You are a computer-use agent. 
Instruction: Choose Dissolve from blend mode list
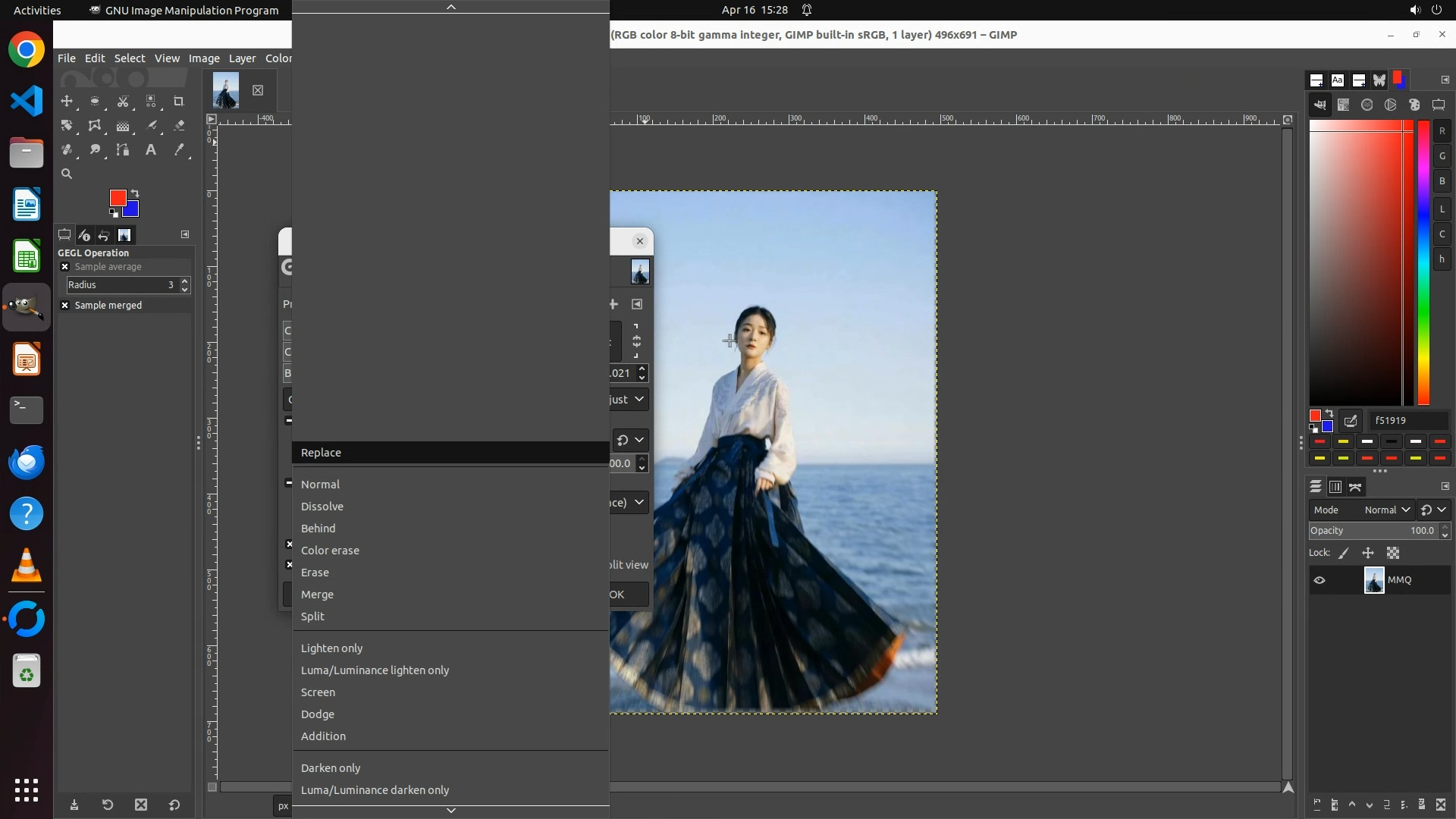point(322,507)
